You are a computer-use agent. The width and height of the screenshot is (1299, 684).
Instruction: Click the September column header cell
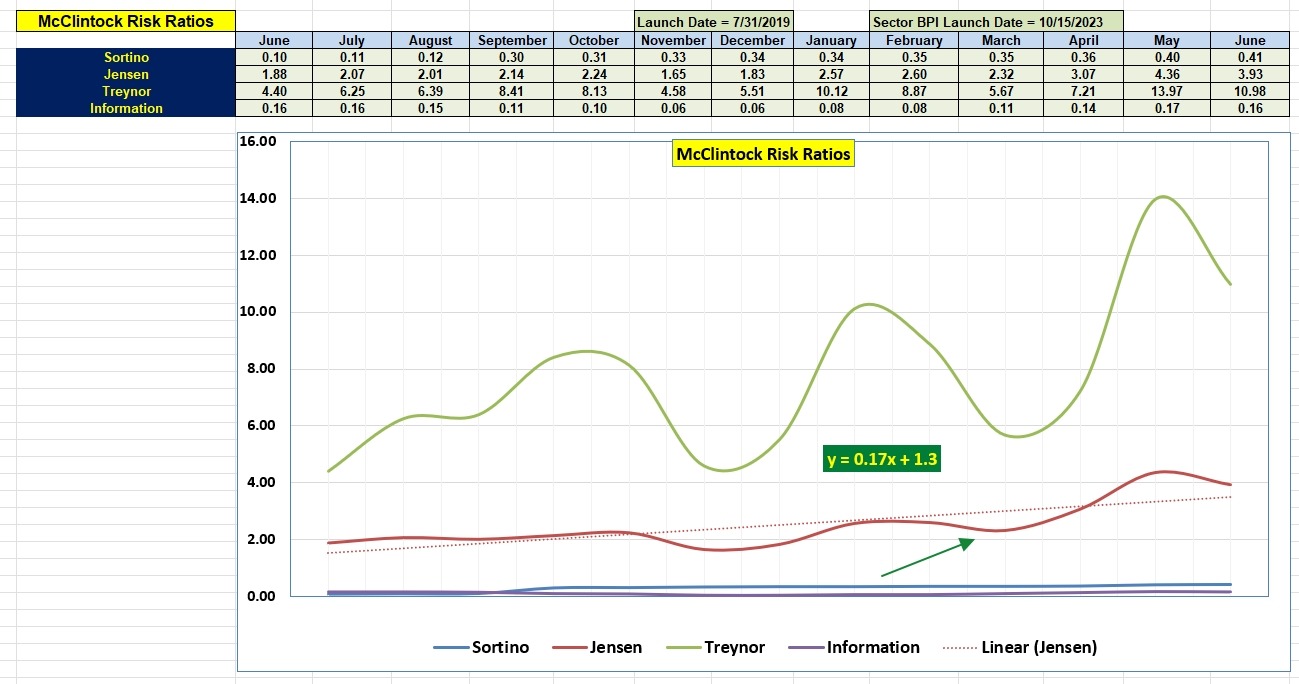(512, 41)
